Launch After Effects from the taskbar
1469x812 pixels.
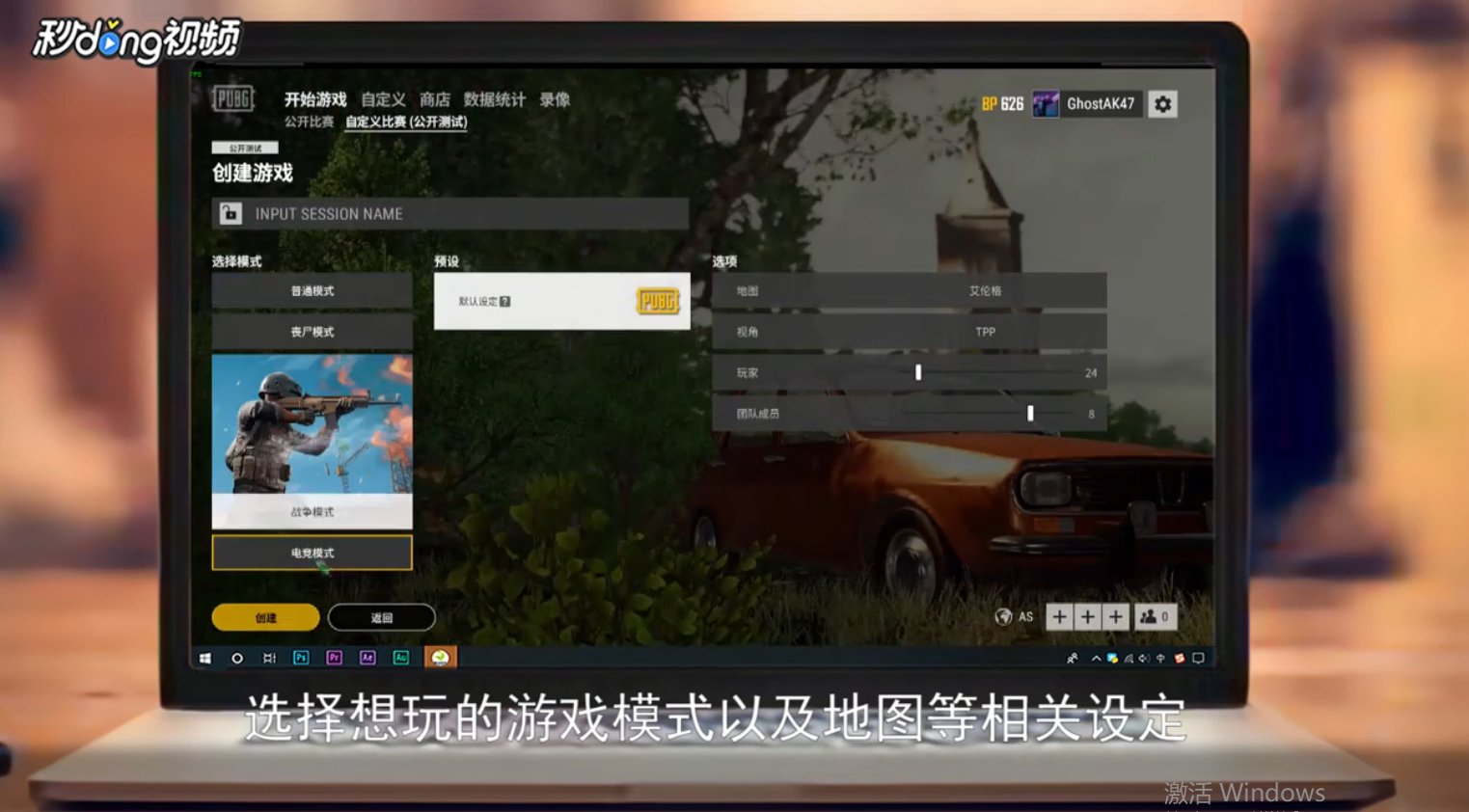367,658
